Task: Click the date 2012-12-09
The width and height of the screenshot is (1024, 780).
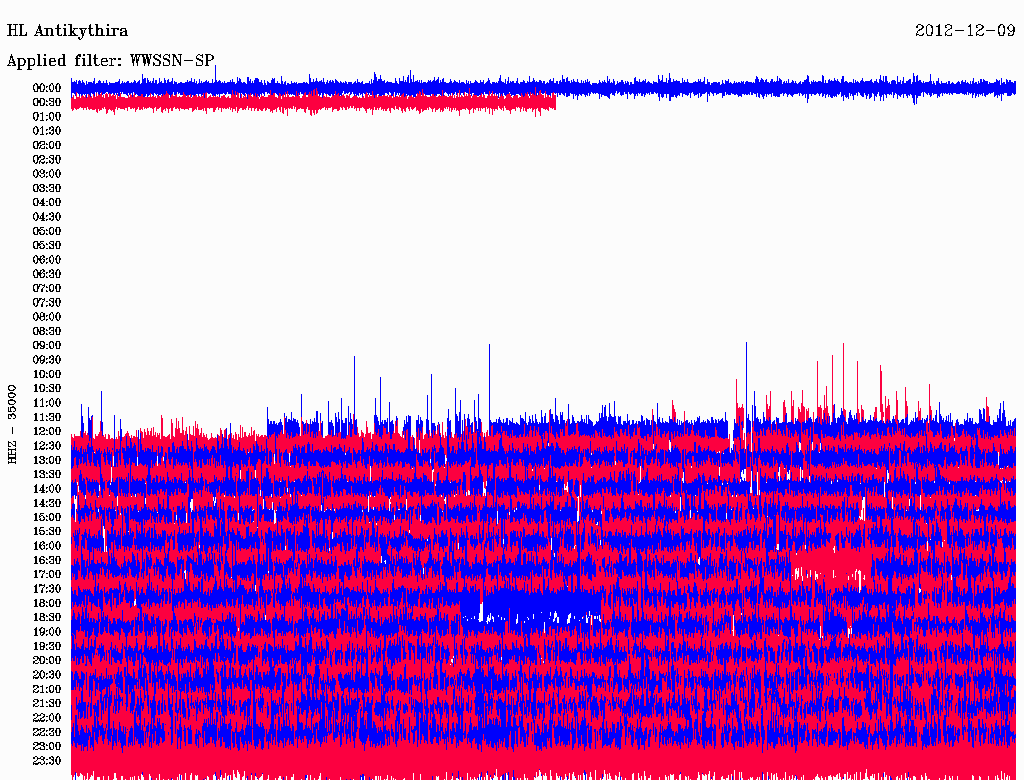Action: coord(965,31)
